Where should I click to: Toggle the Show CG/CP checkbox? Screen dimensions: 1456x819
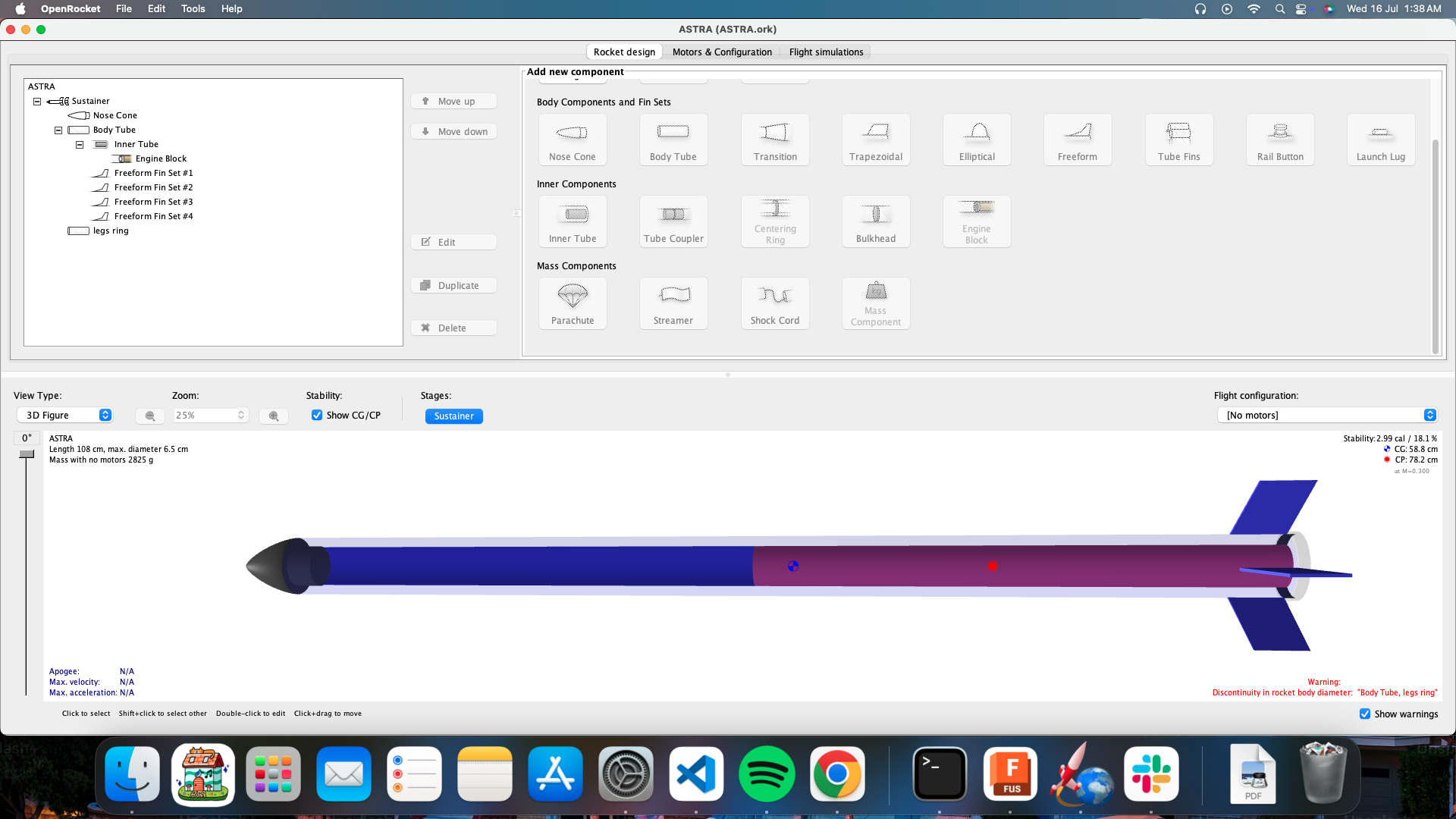317,416
